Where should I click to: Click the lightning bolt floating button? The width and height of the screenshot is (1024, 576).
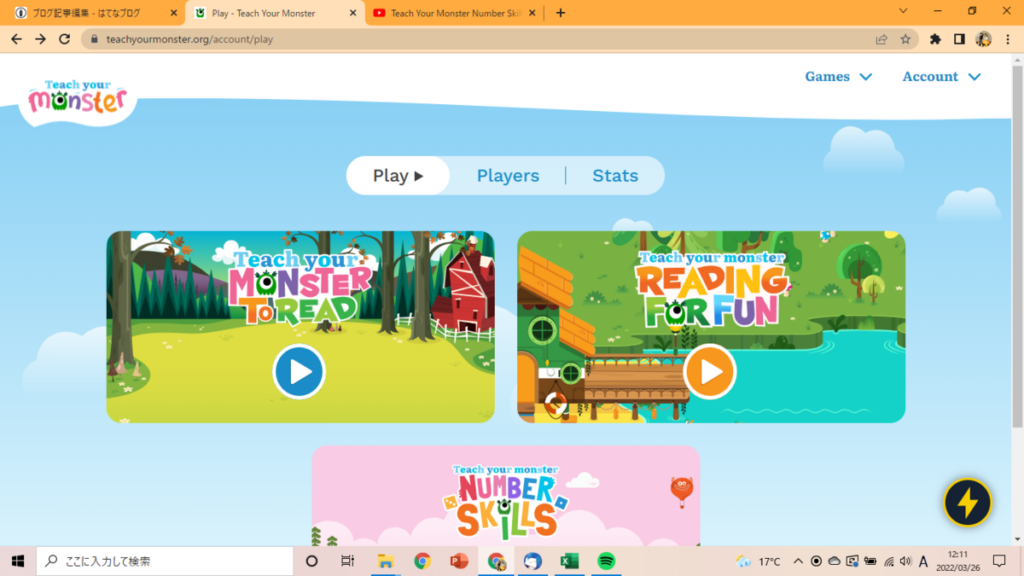click(967, 502)
